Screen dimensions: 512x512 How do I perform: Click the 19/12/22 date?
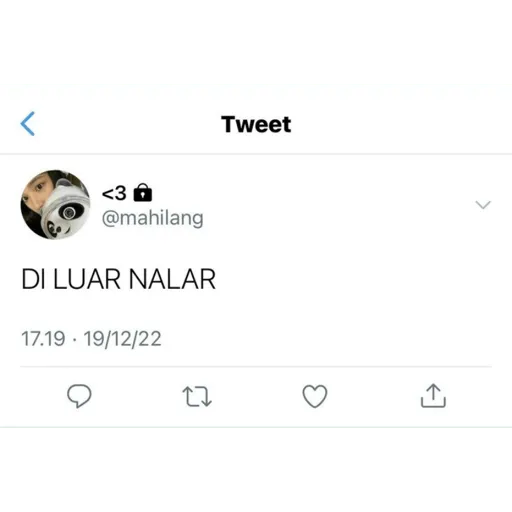pos(122,339)
